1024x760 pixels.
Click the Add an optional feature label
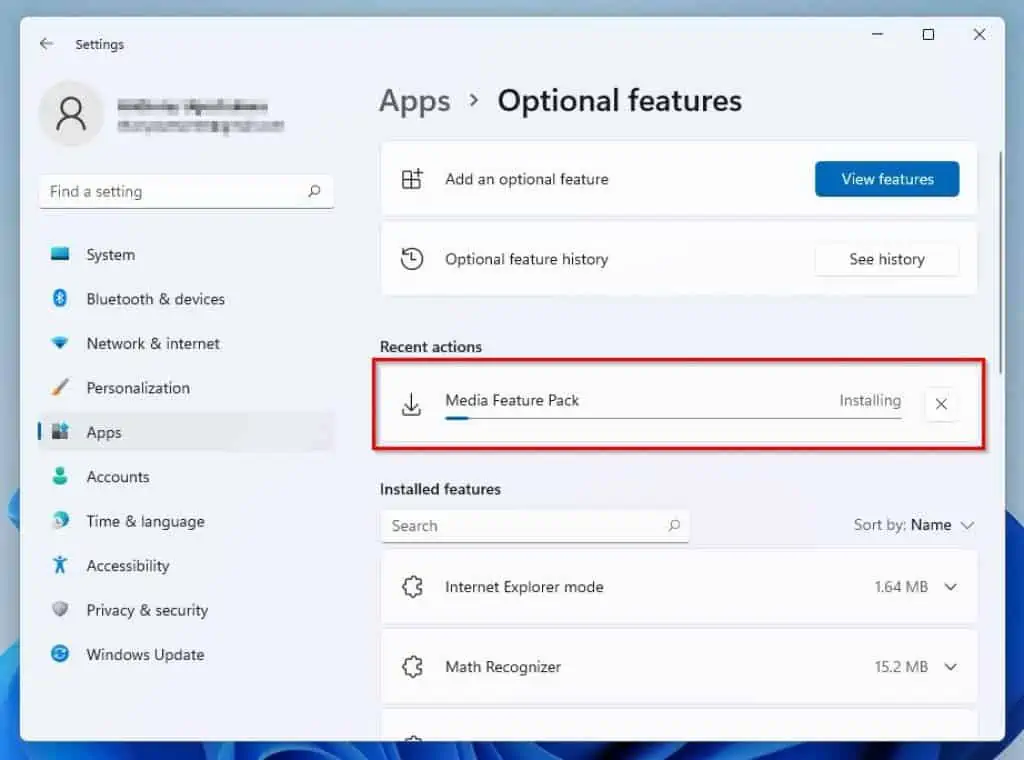526,179
